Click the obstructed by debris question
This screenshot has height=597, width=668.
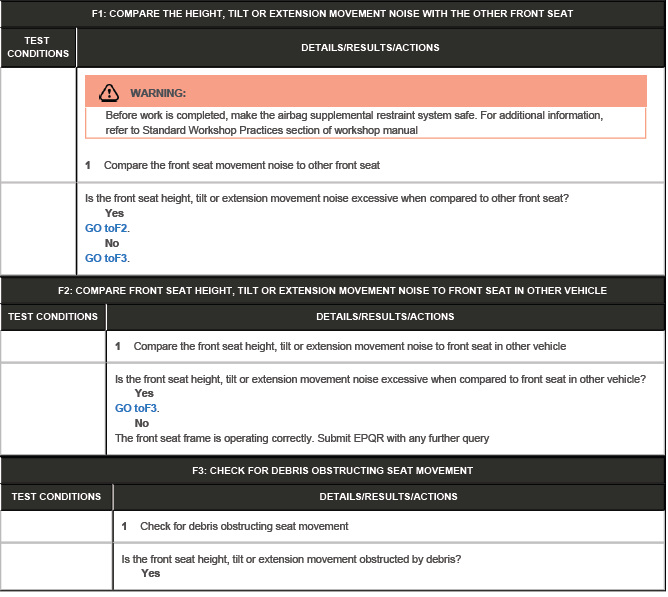coord(290,559)
